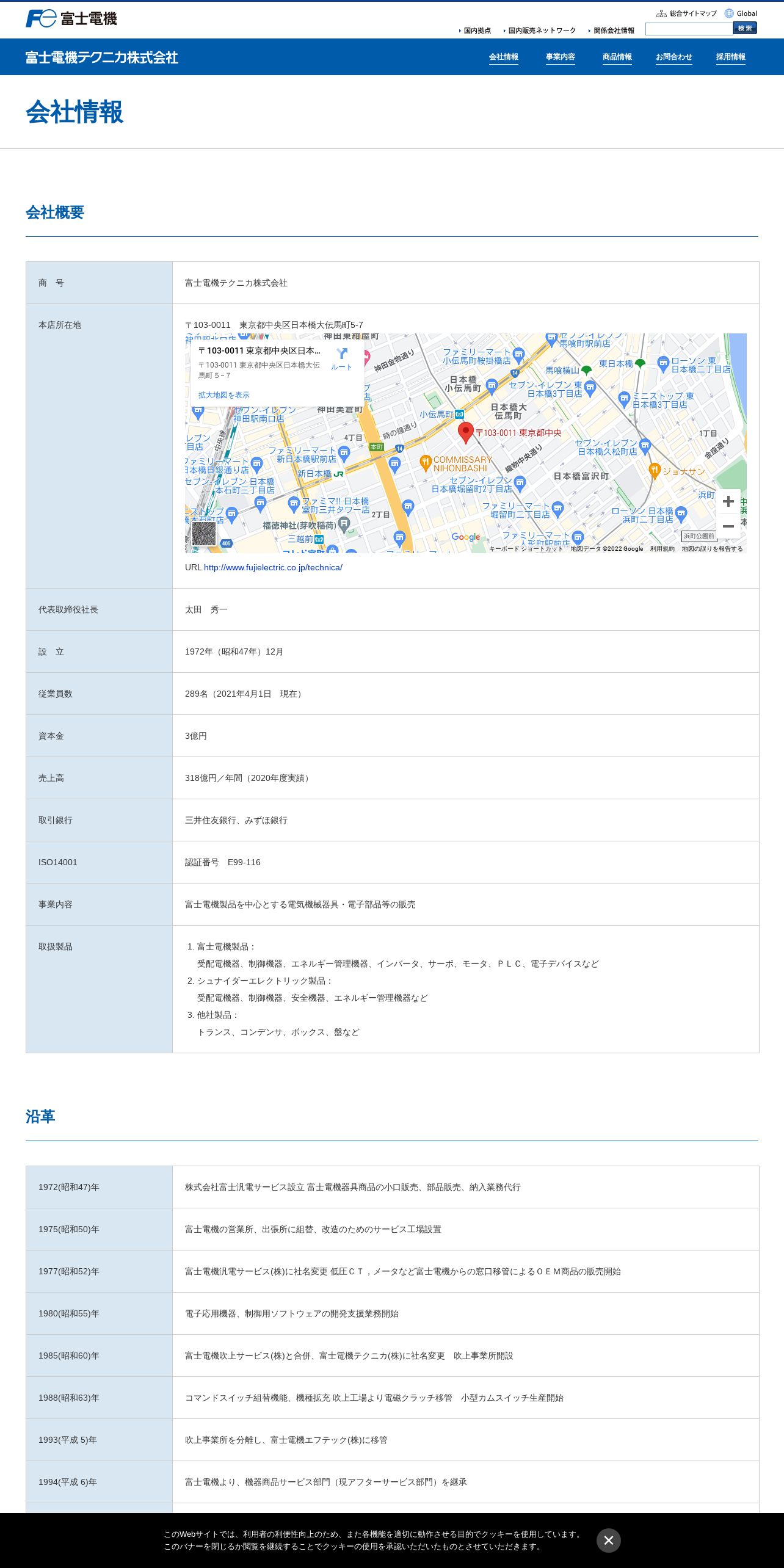Go to 関係会社情報 link

click(612, 31)
